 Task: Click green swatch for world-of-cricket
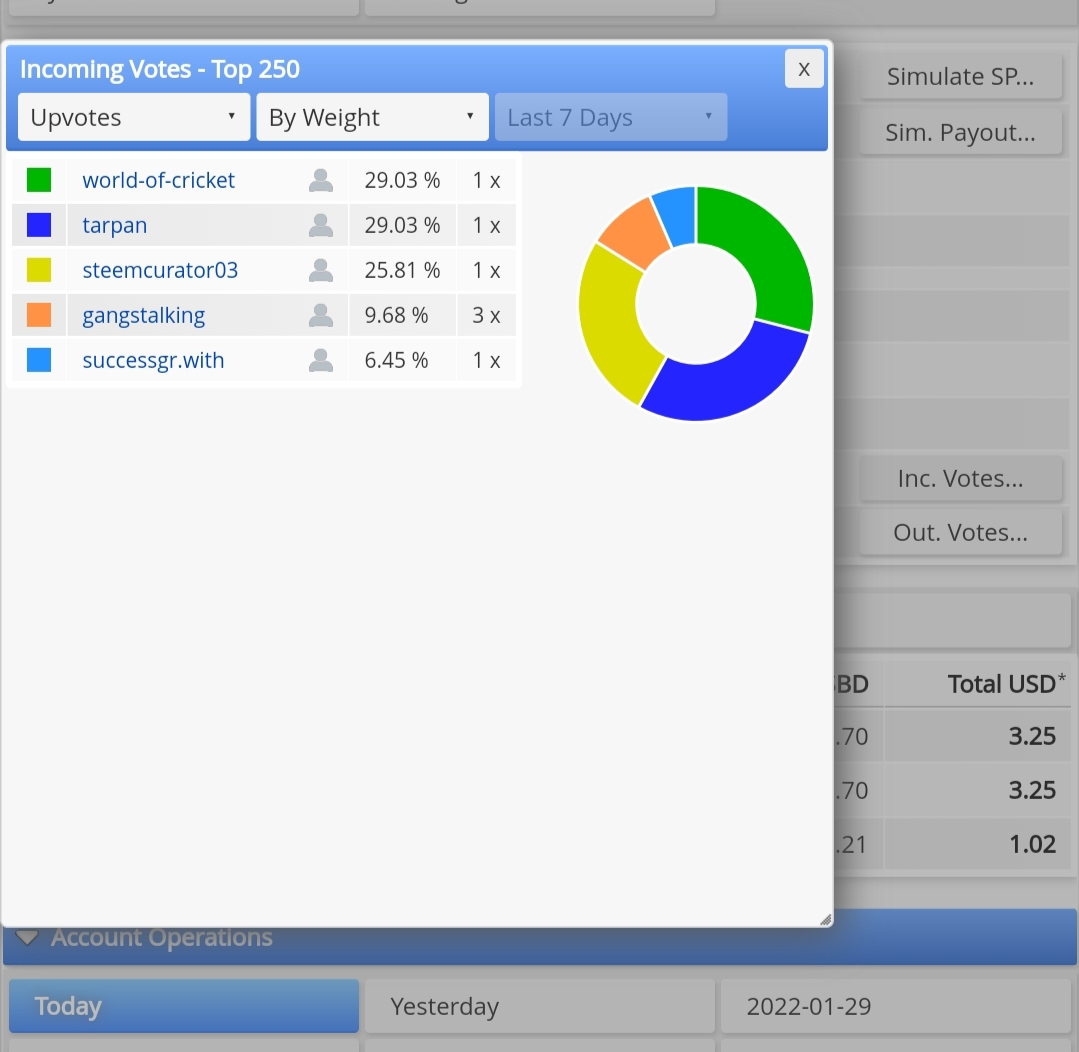pyautogui.click(x=39, y=180)
